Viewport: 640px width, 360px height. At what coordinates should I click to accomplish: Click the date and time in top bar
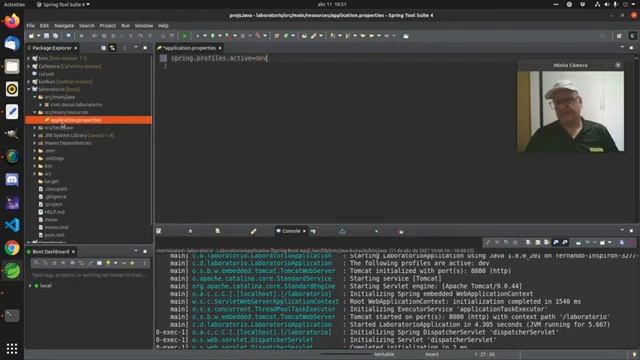tap(331, 4)
